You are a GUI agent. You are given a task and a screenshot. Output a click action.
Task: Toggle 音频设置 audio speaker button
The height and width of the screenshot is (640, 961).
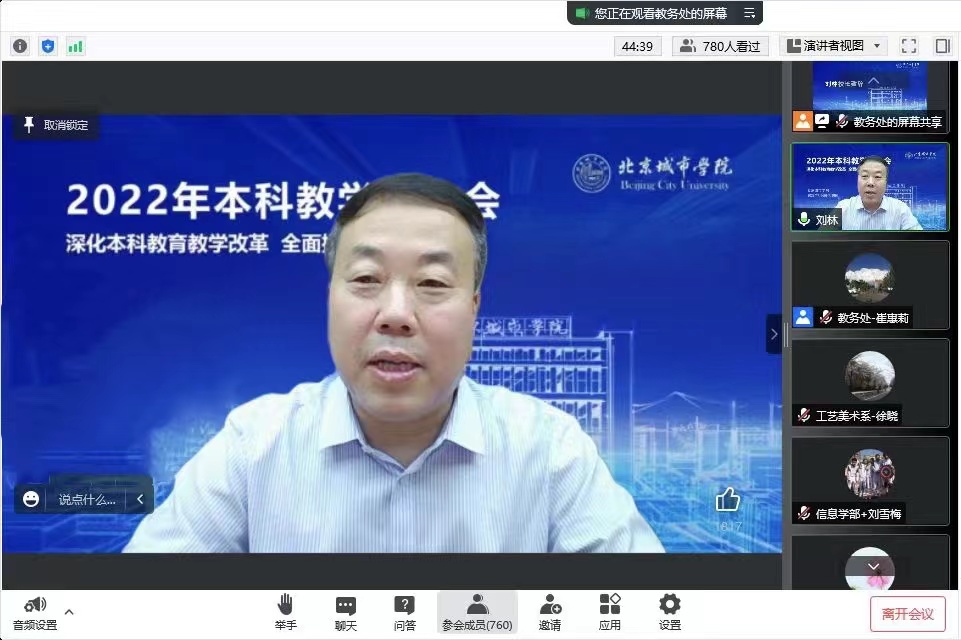(x=35, y=612)
